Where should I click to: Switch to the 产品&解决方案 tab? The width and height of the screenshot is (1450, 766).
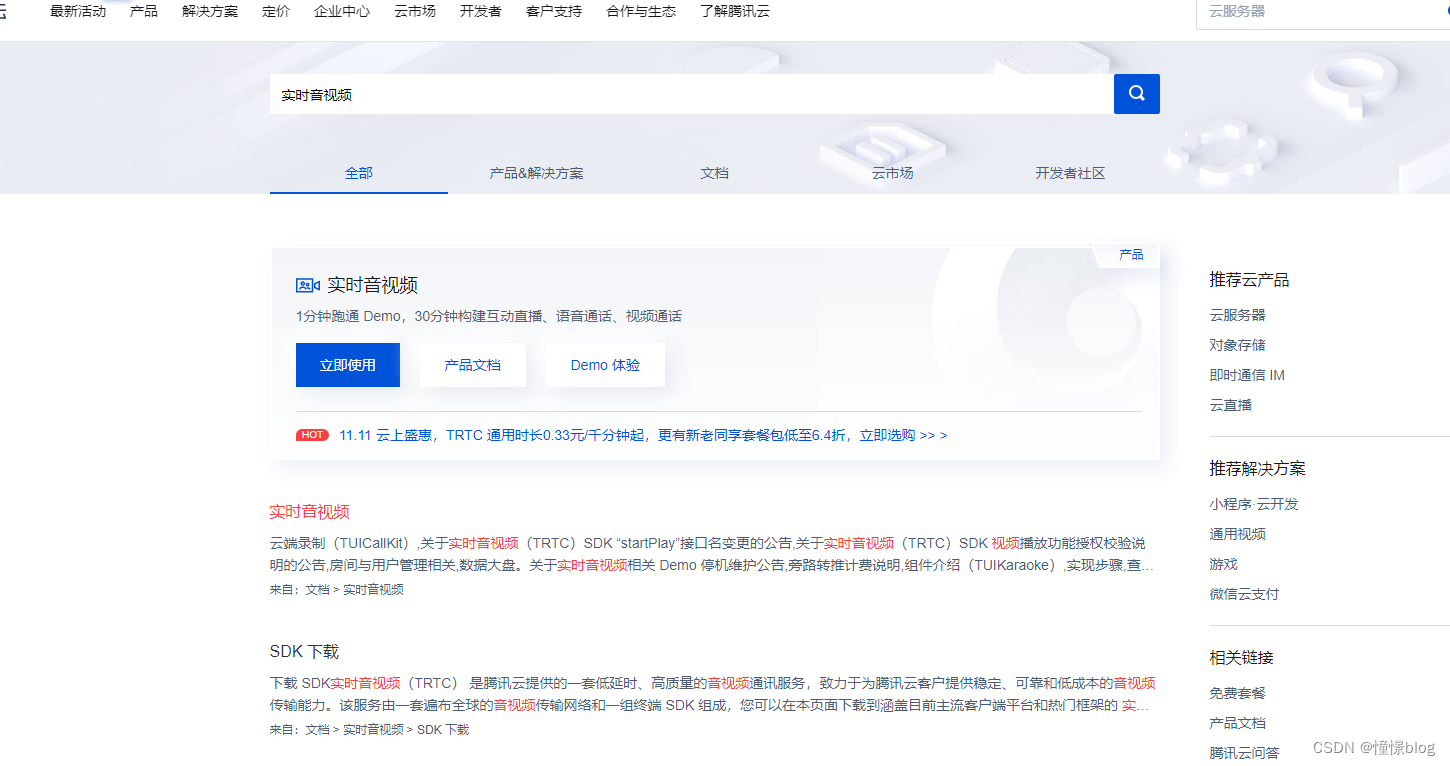click(537, 173)
